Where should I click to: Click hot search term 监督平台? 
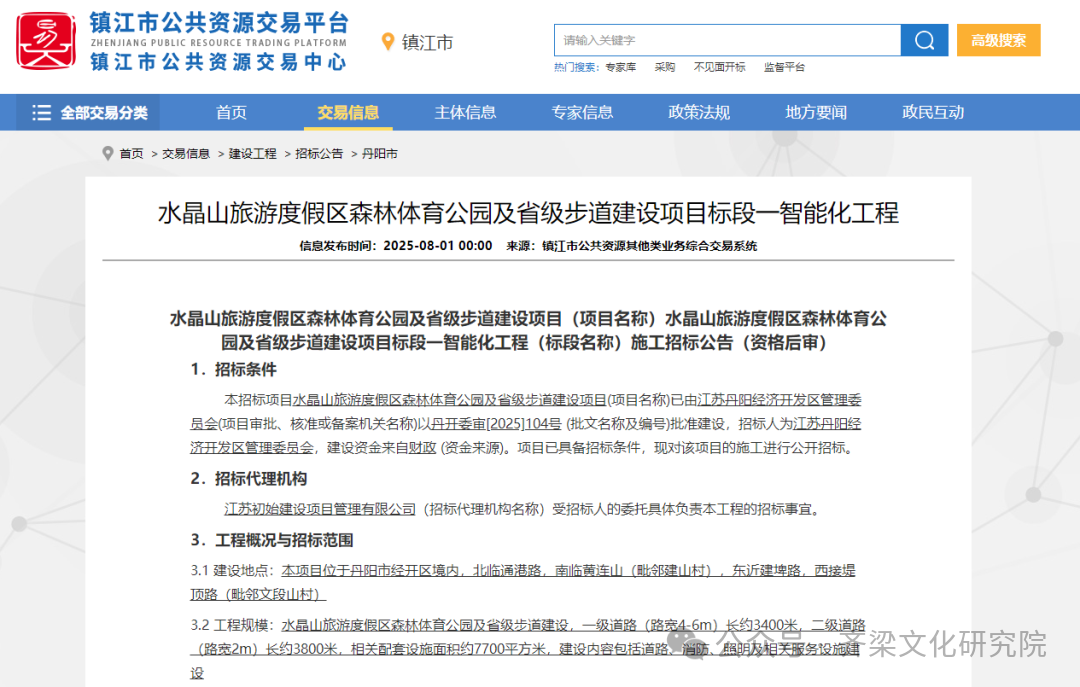click(785, 67)
